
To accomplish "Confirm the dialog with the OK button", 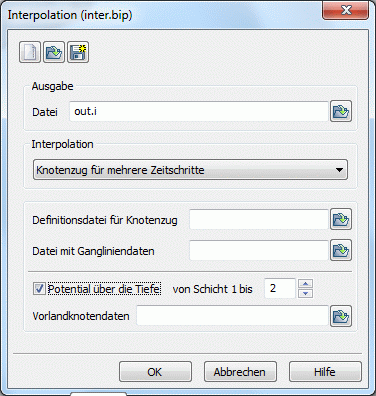I will pyautogui.click(x=155, y=372).
